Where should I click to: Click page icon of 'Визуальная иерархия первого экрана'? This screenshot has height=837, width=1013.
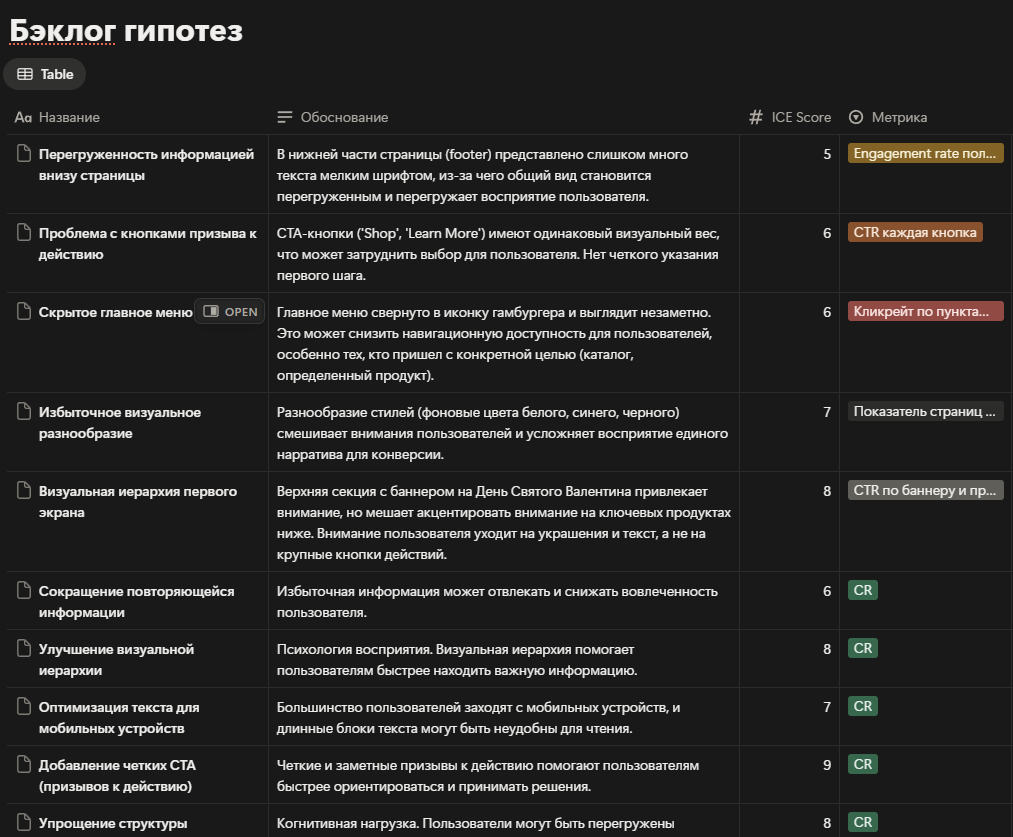[24, 491]
